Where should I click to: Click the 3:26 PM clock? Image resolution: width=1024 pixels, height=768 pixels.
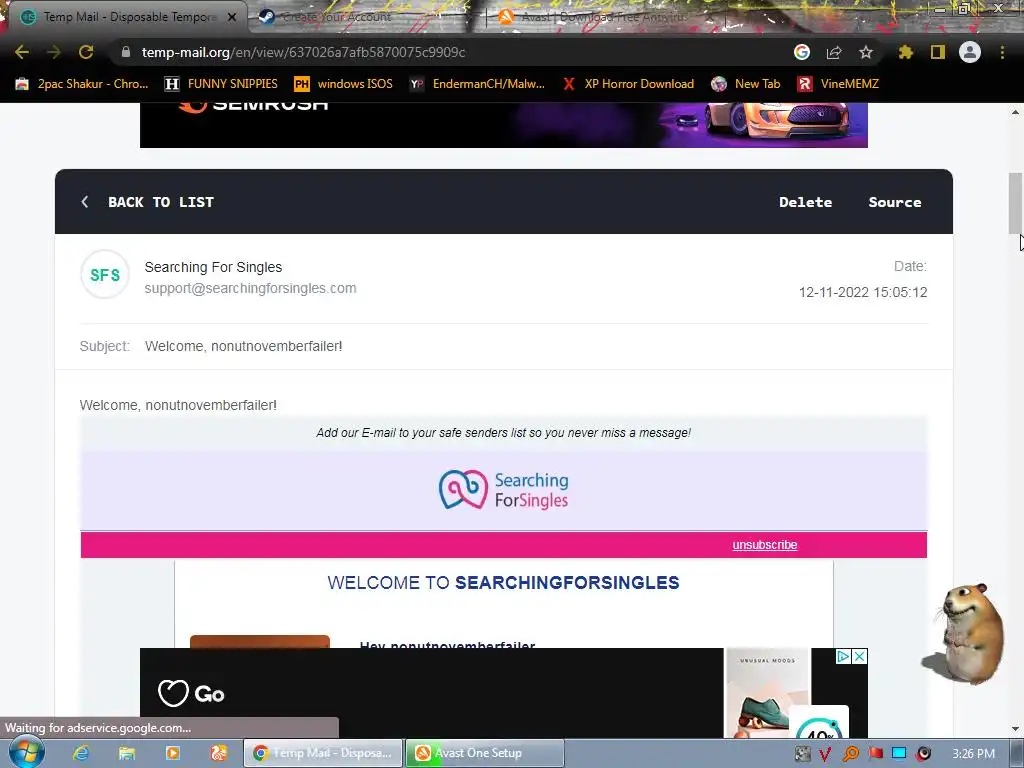tap(973, 754)
